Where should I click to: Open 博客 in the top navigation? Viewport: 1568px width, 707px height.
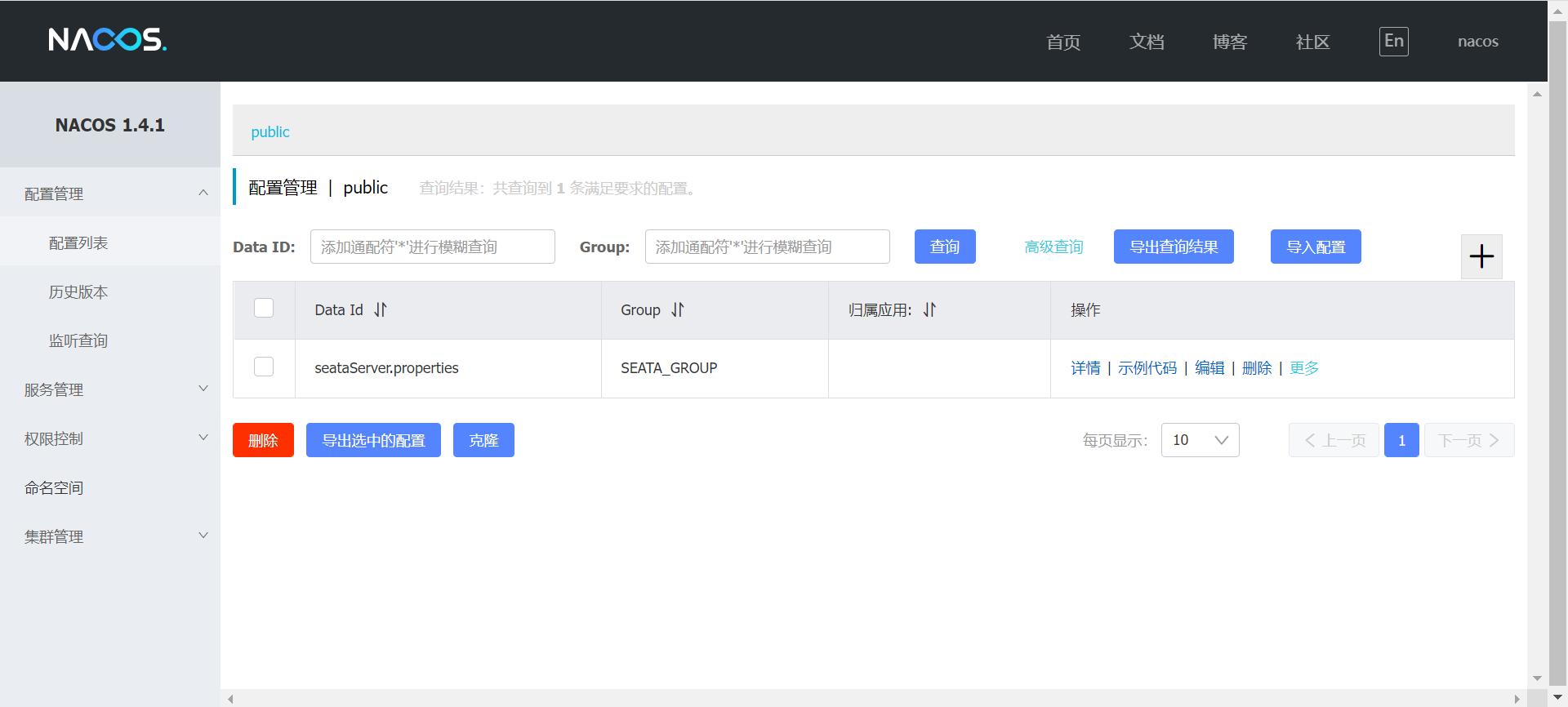[1230, 42]
